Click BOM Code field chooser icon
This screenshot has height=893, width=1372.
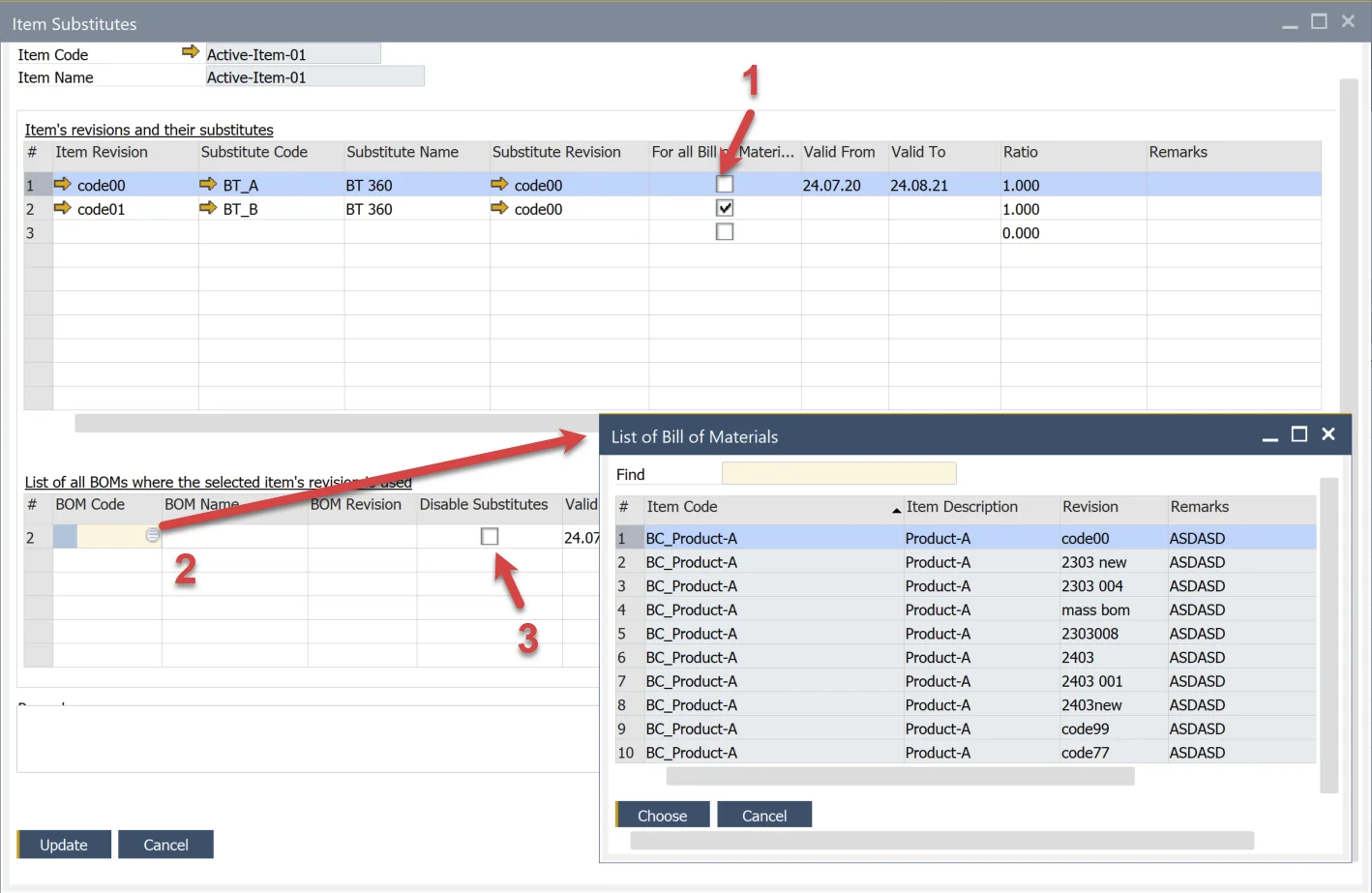[x=152, y=535]
